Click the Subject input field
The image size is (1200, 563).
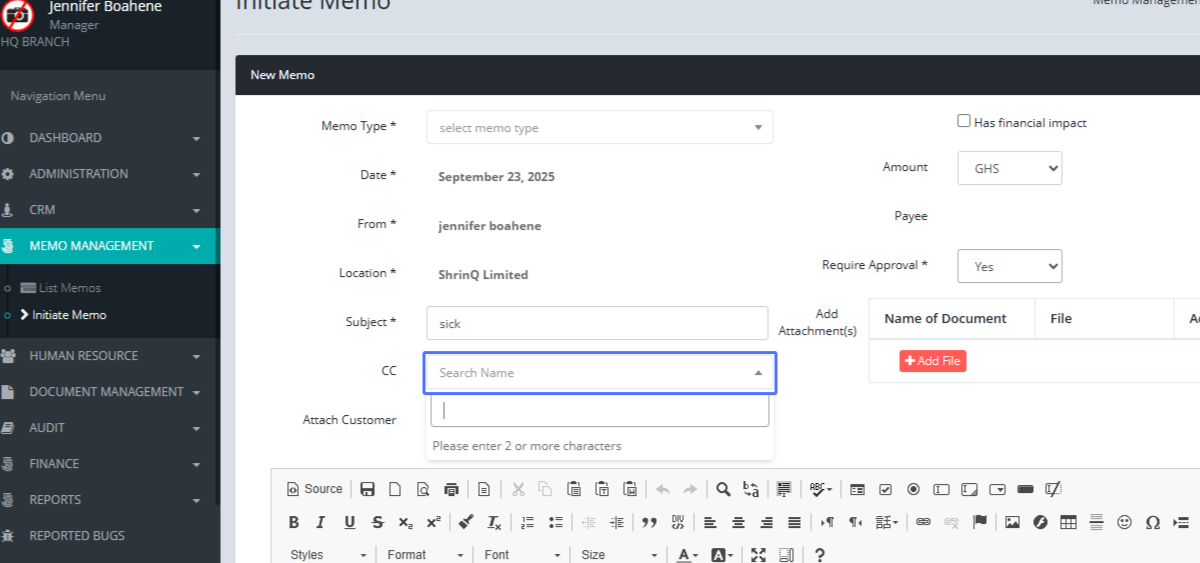pyautogui.click(x=597, y=323)
